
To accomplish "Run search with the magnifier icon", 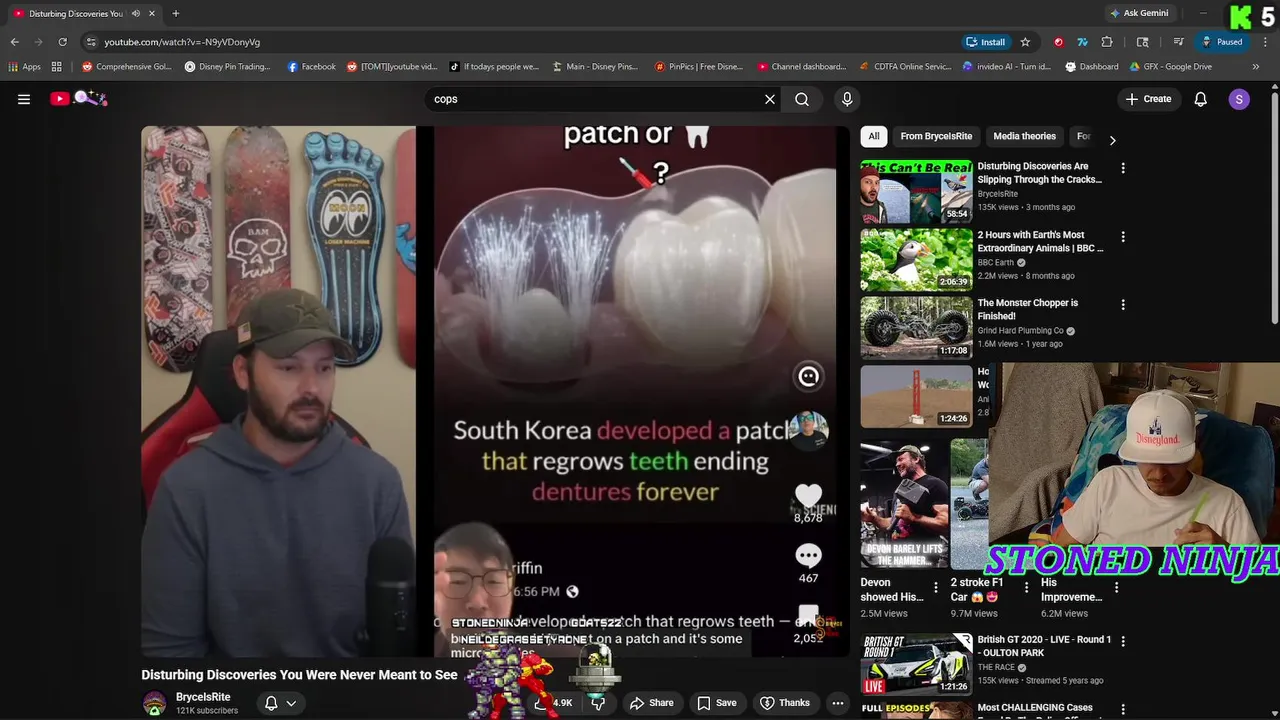I will 802,99.
